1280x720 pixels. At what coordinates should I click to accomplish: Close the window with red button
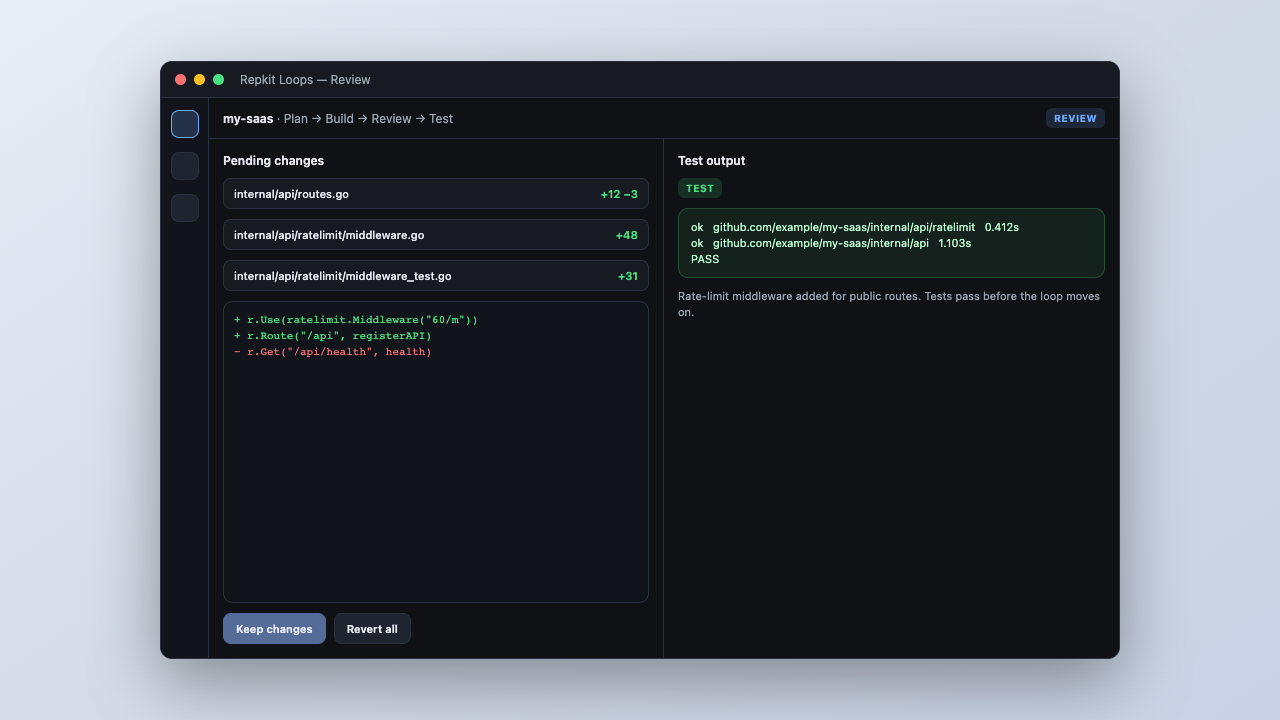[181, 80]
